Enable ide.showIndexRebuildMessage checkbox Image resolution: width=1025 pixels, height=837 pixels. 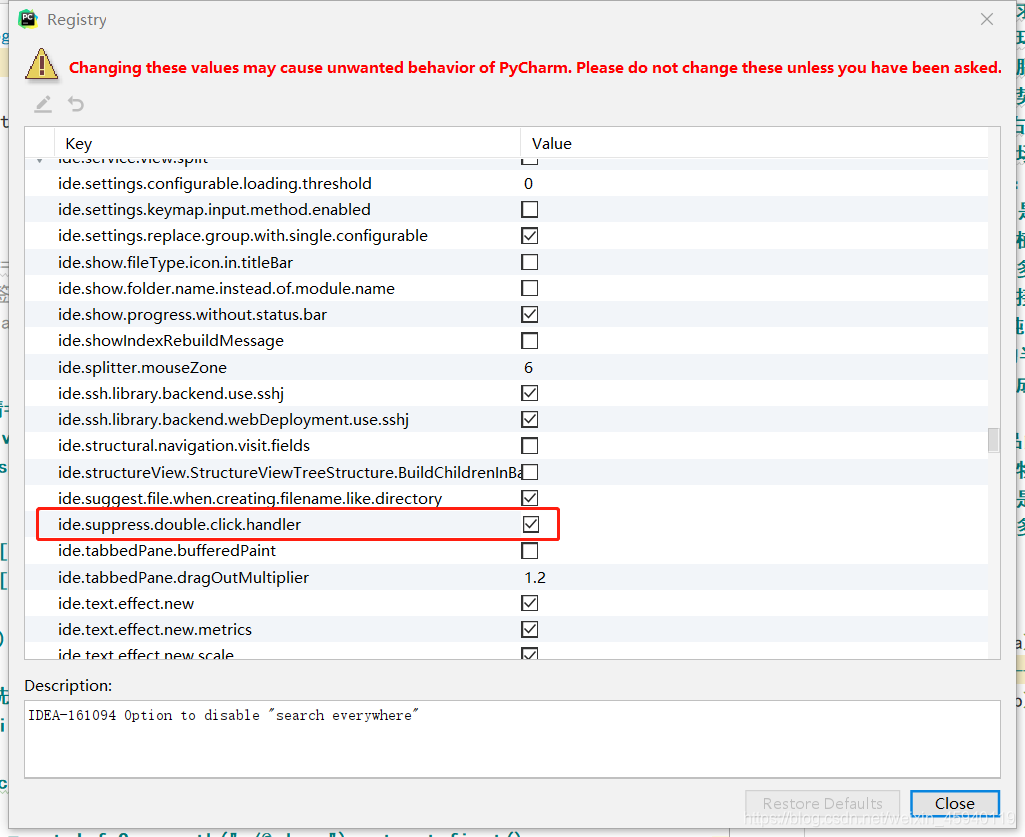529,341
